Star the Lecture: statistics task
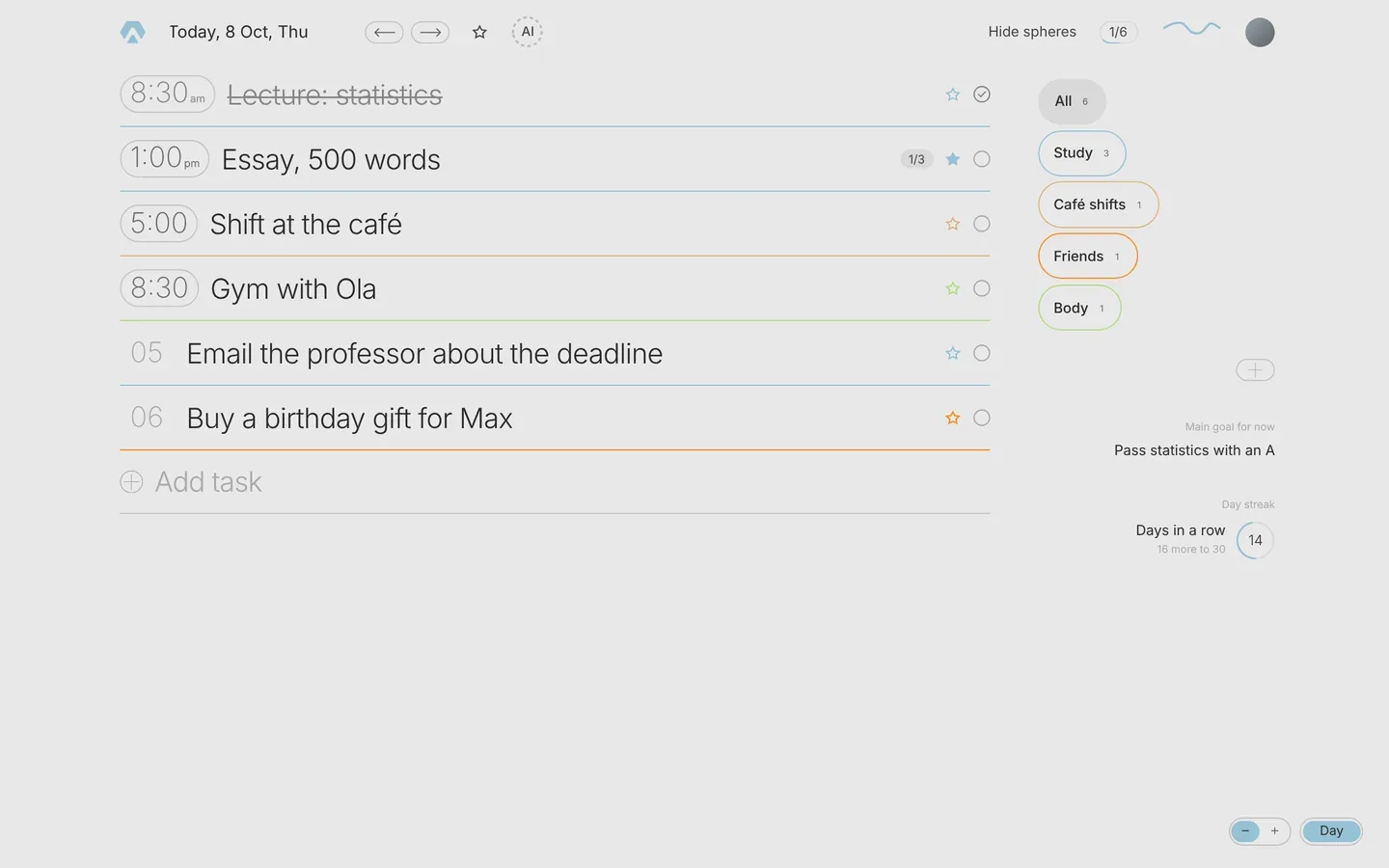 click(x=953, y=95)
